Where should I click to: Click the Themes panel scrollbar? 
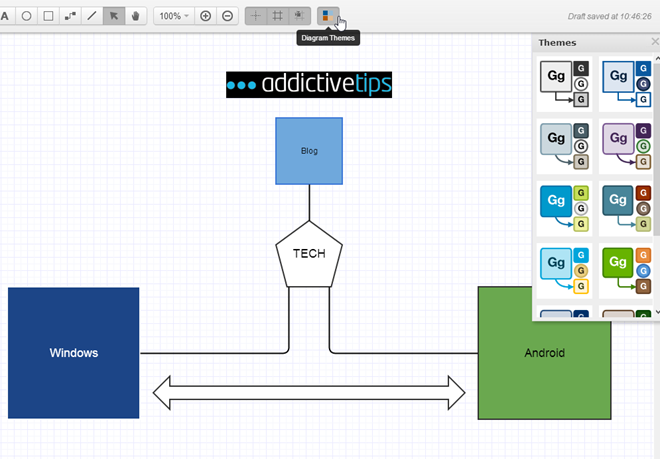(657, 147)
